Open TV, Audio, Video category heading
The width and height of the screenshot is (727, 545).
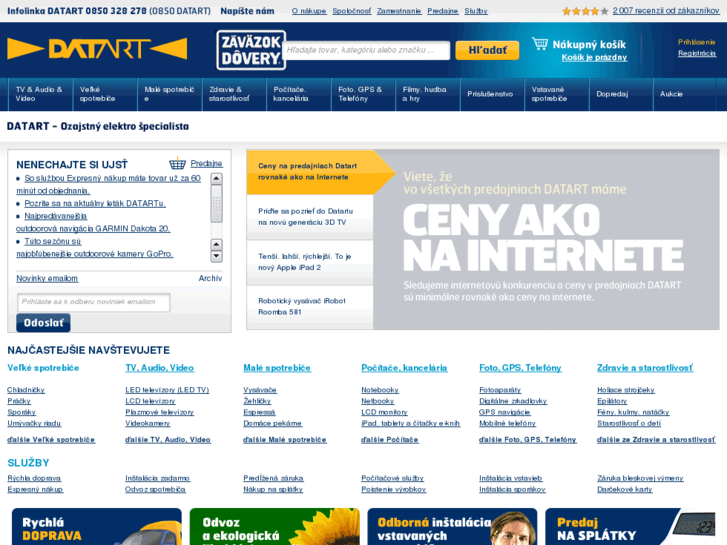click(159, 368)
